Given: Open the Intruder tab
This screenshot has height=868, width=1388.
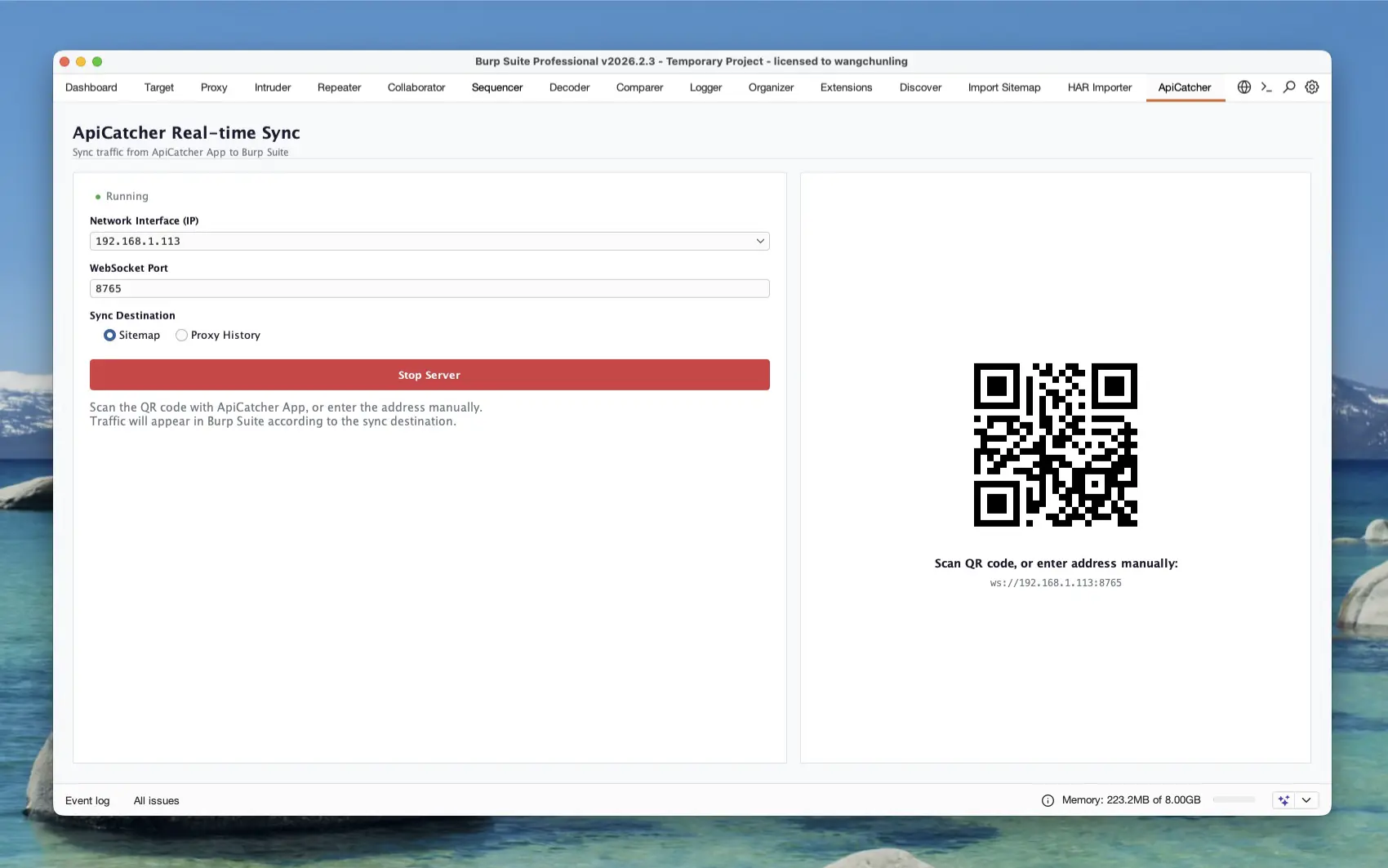Looking at the screenshot, I should 273,87.
